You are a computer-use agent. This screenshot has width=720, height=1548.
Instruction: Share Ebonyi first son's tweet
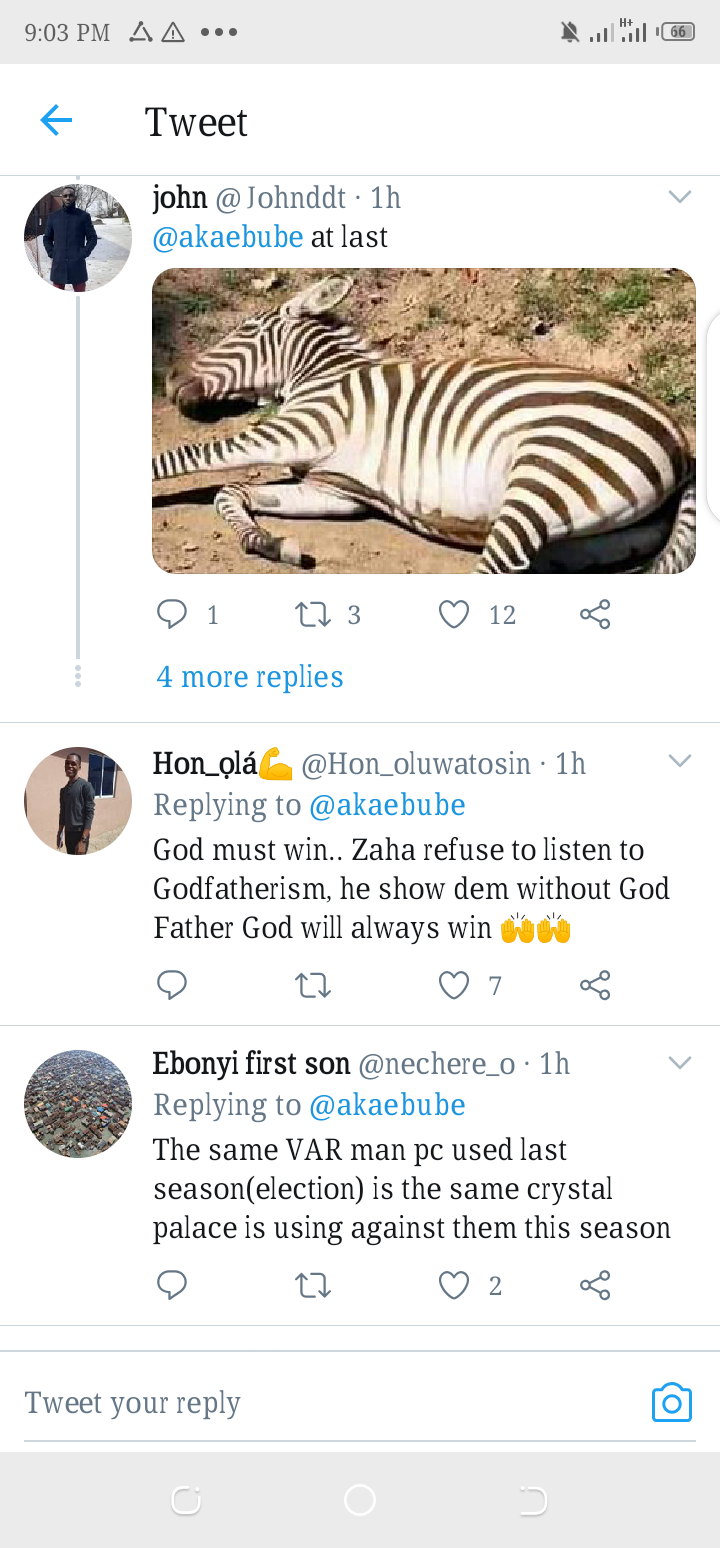click(x=595, y=1285)
